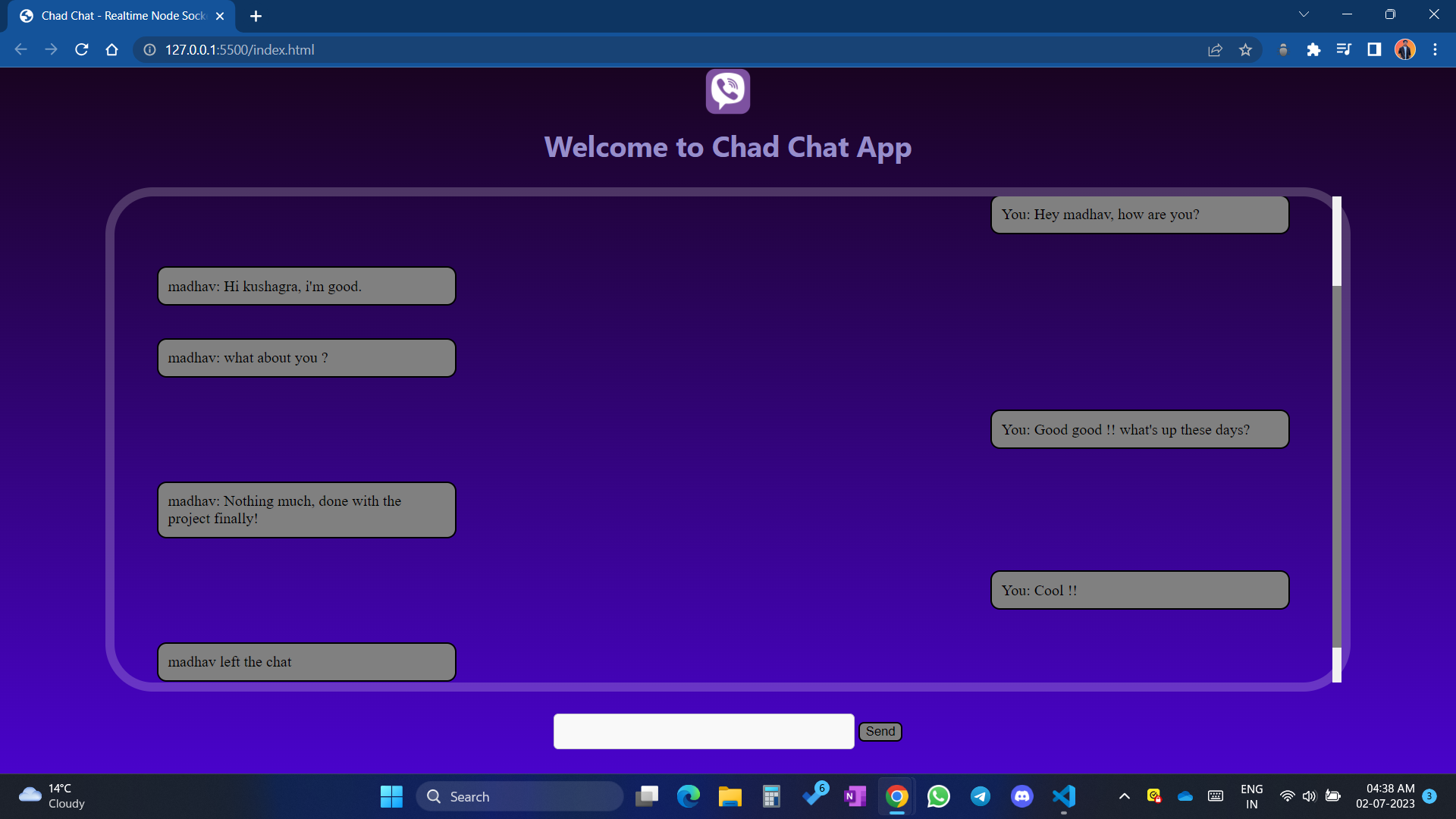The width and height of the screenshot is (1456, 819).
Task: Reload the page with the refresh icon
Action: coord(81,49)
